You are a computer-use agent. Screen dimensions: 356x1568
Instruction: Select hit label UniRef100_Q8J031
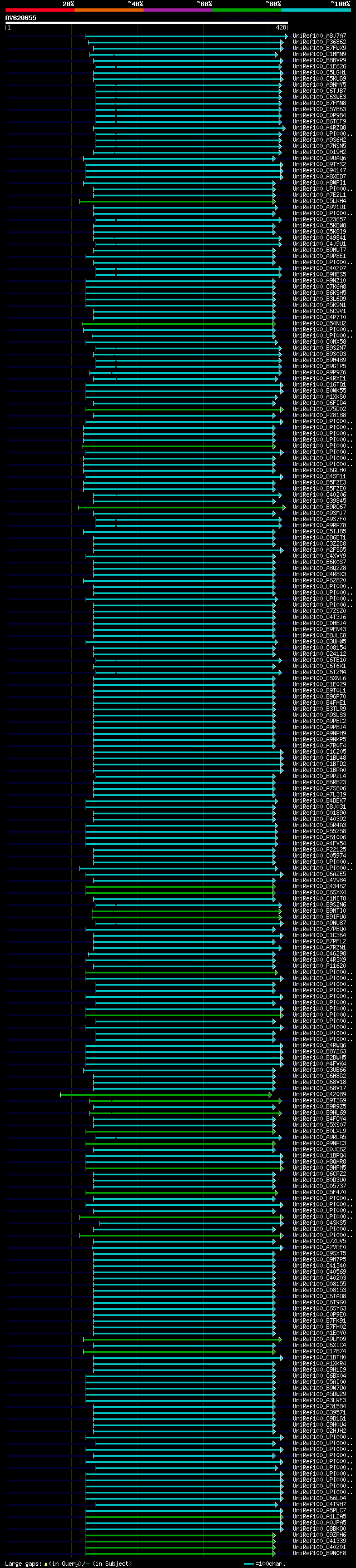(319, 808)
